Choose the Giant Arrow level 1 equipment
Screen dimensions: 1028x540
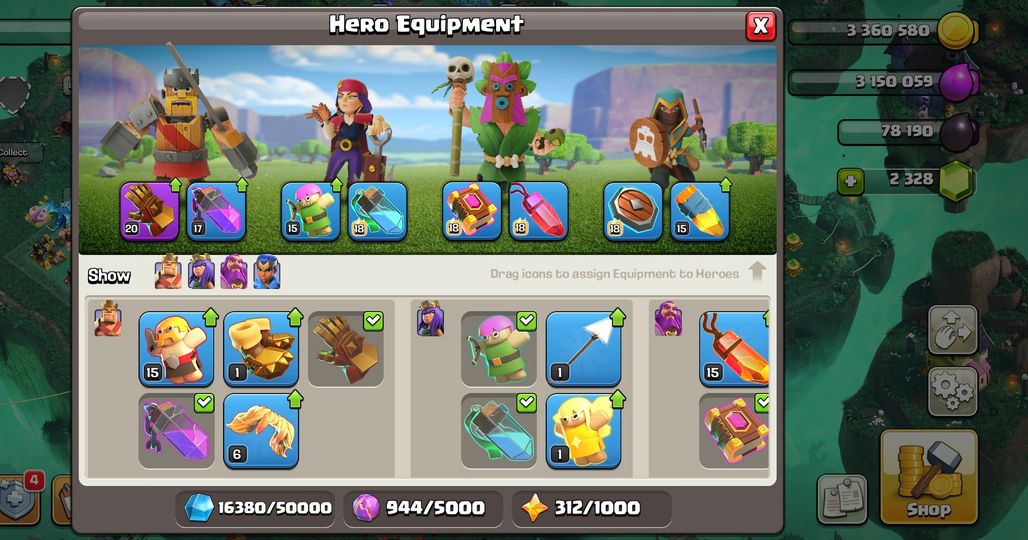click(583, 349)
